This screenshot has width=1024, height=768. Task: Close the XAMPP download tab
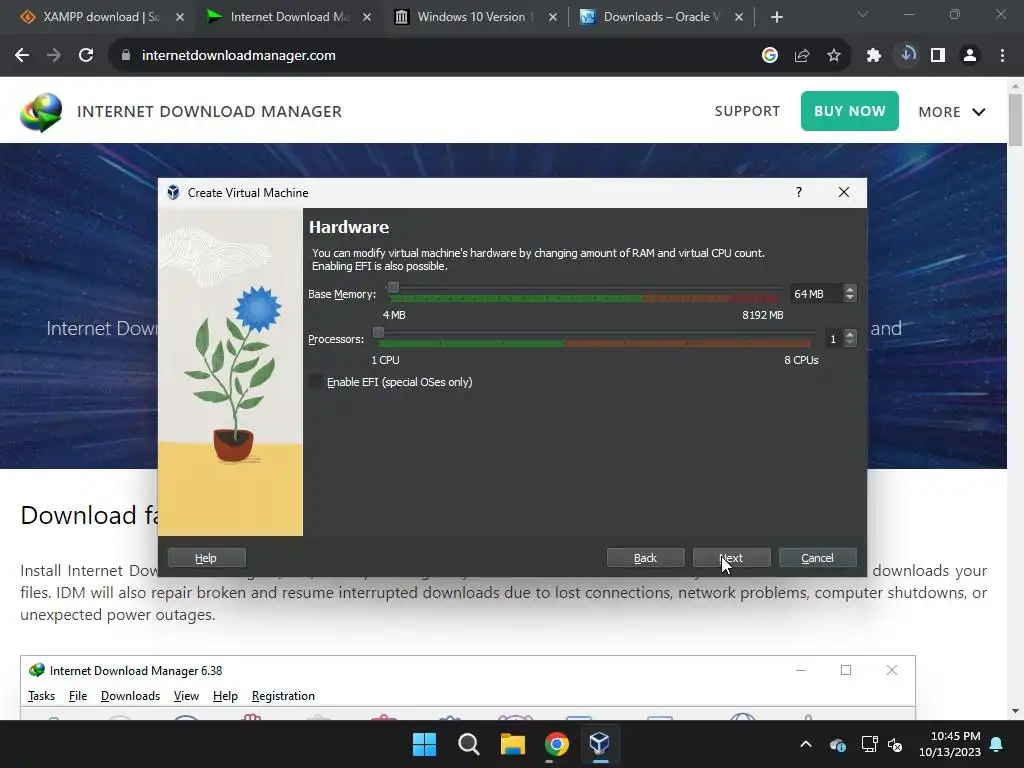(180, 17)
